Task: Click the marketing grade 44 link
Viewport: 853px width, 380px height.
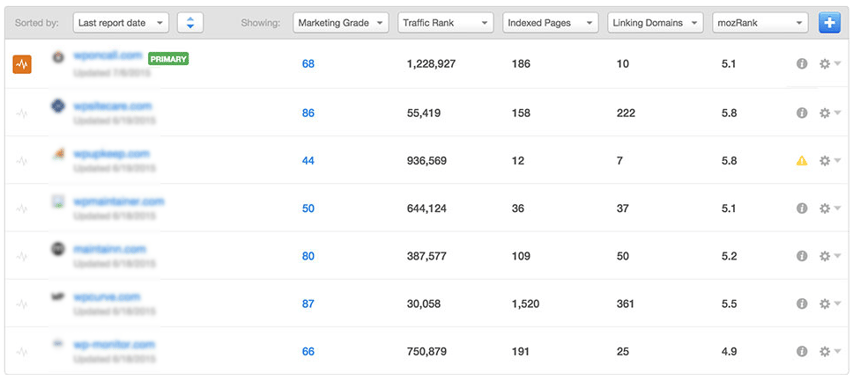Action: tap(308, 161)
